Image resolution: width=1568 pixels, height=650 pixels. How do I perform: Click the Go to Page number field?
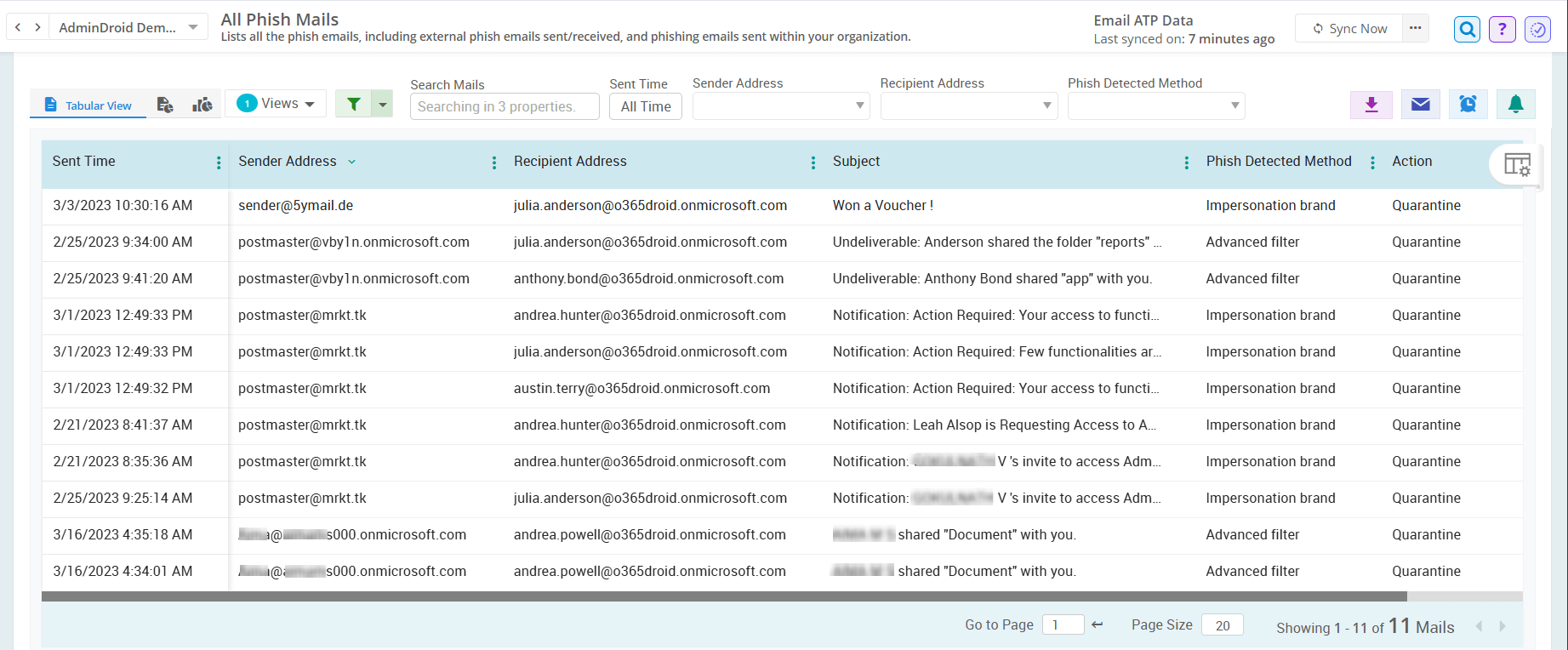coord(1063,625)
